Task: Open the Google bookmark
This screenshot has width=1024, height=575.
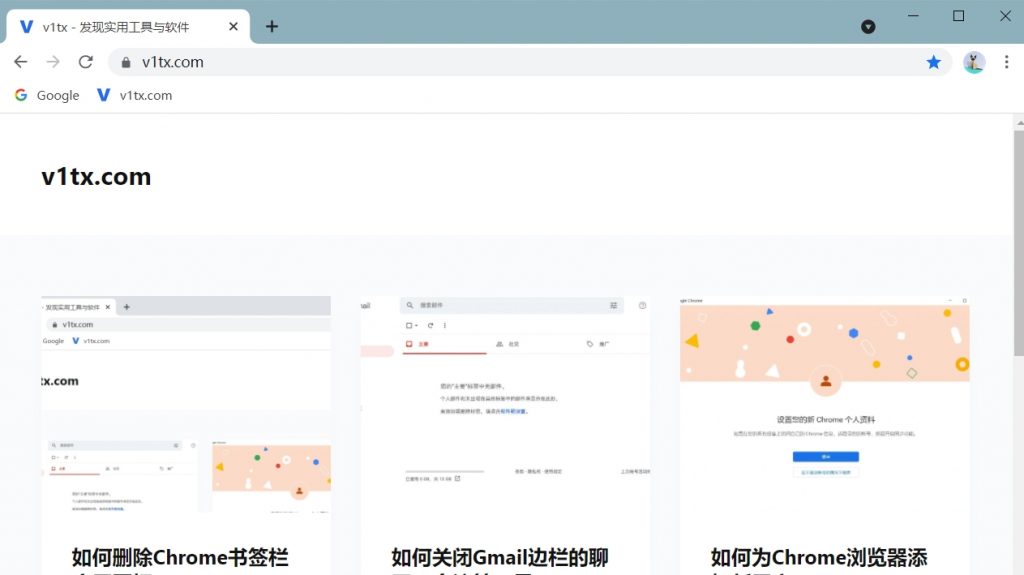Action: pos(47,95)
